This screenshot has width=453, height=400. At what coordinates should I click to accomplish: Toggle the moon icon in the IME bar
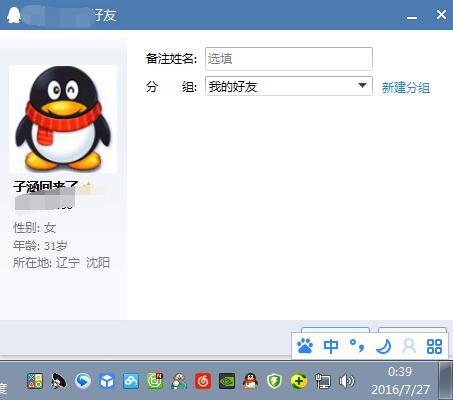tap(383, 346)
